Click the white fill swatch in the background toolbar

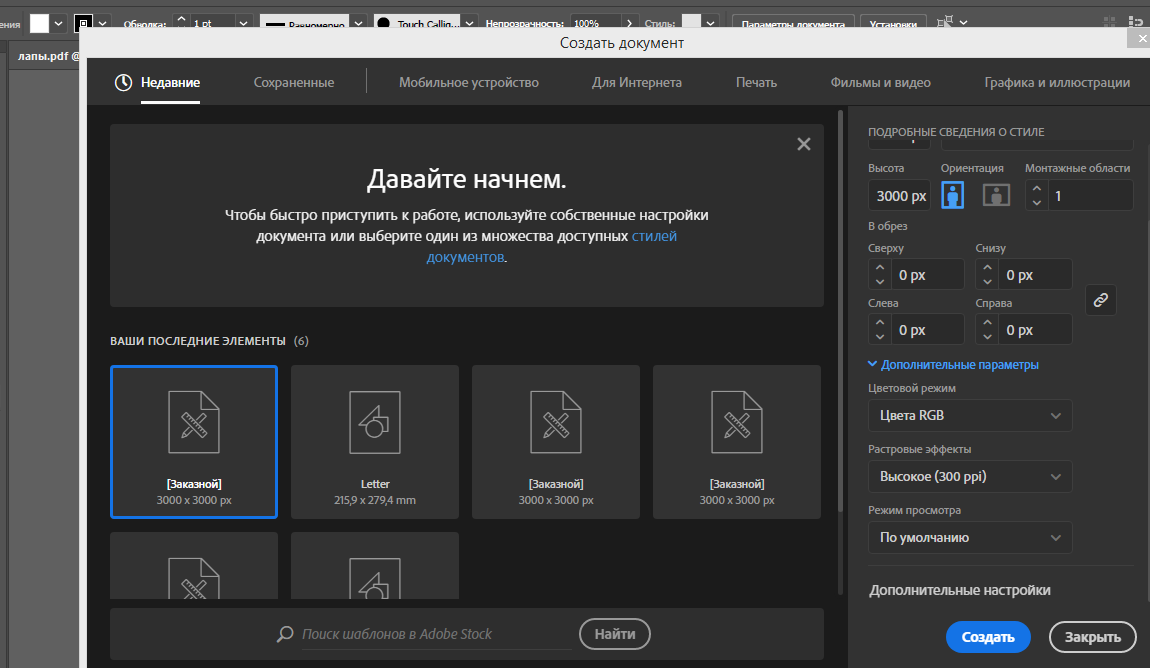point(40,23)
